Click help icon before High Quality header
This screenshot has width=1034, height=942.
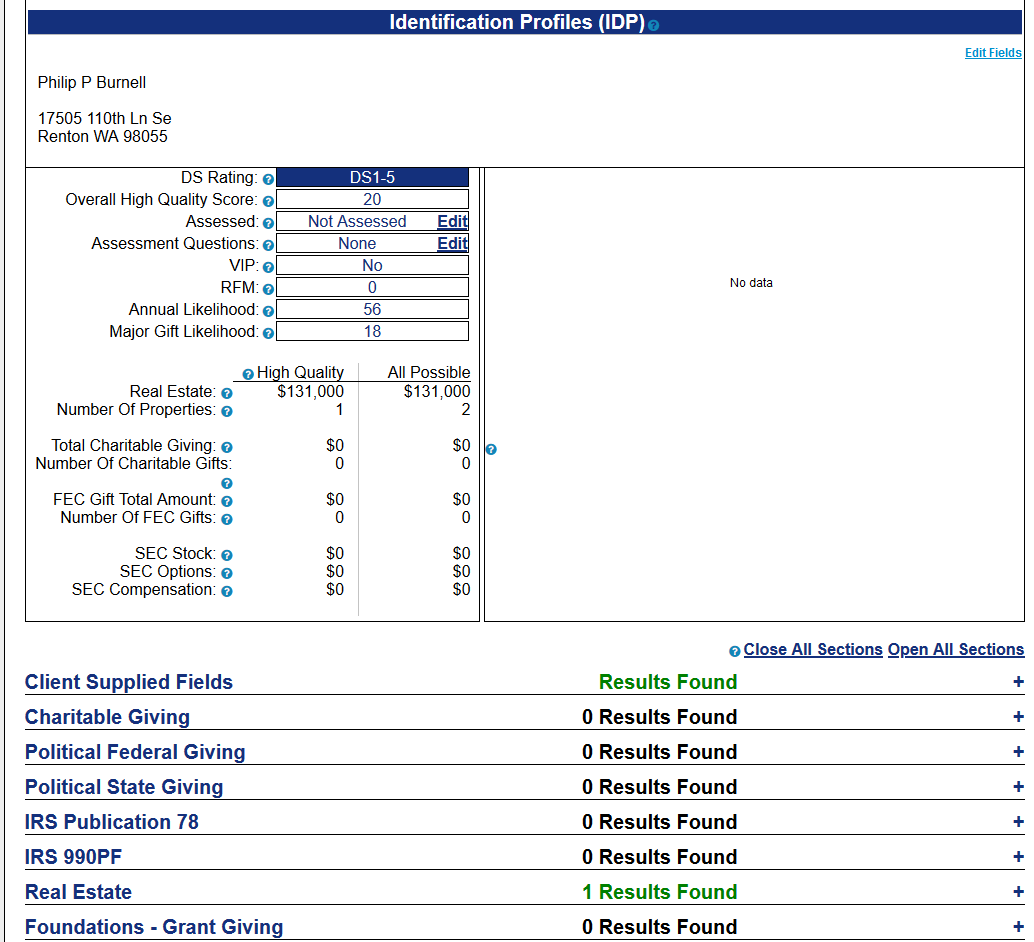click(248, 375)
